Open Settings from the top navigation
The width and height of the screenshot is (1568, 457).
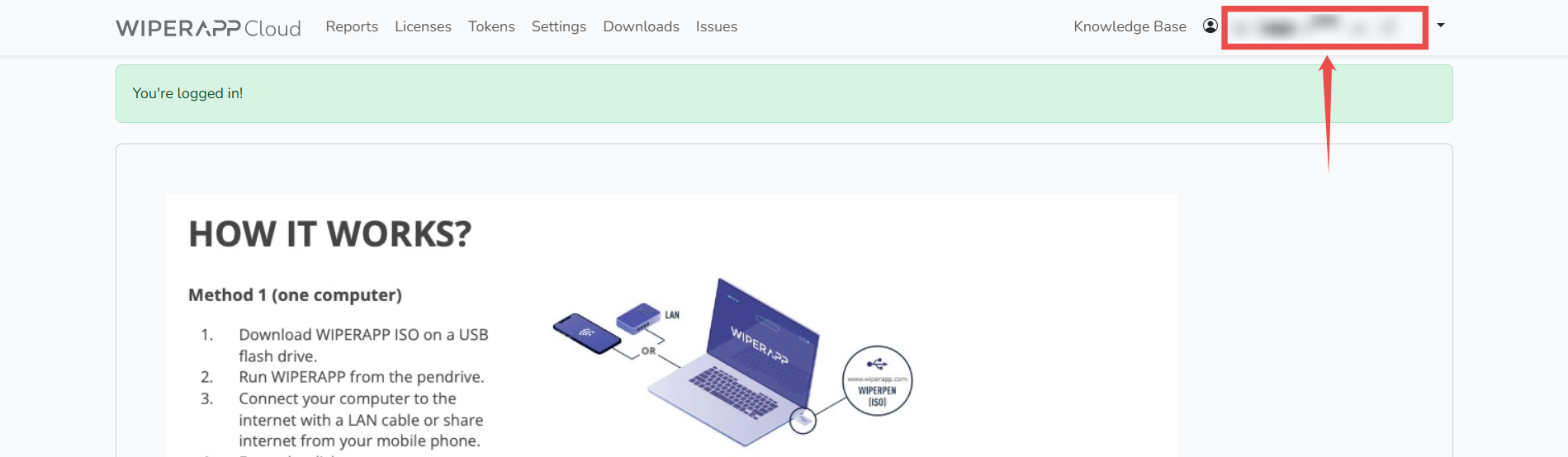559,27
